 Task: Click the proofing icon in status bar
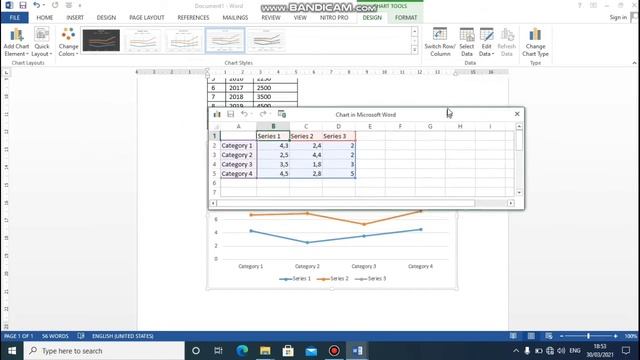(81, 336)
